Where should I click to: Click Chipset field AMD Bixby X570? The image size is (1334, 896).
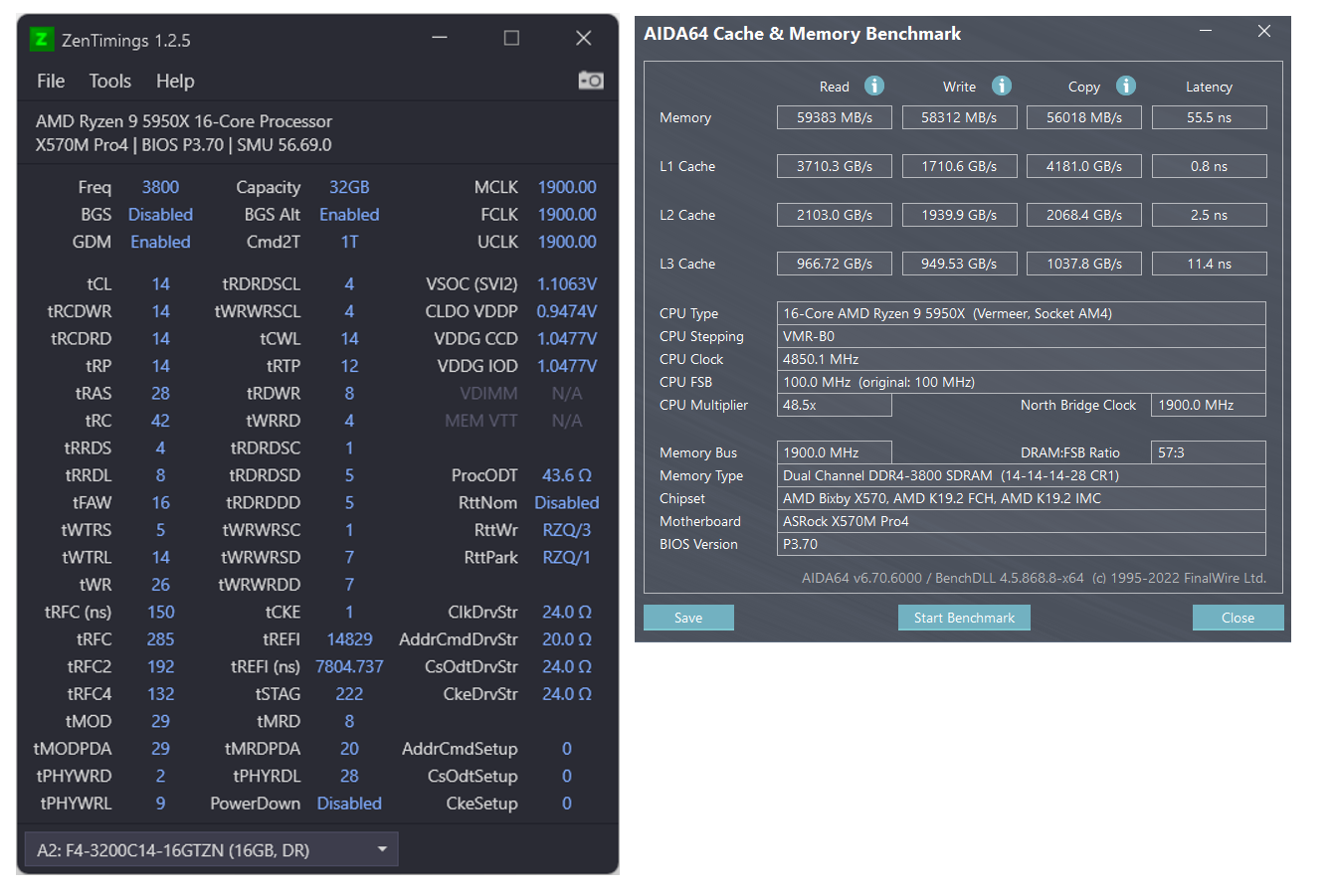pos(1021,498)
